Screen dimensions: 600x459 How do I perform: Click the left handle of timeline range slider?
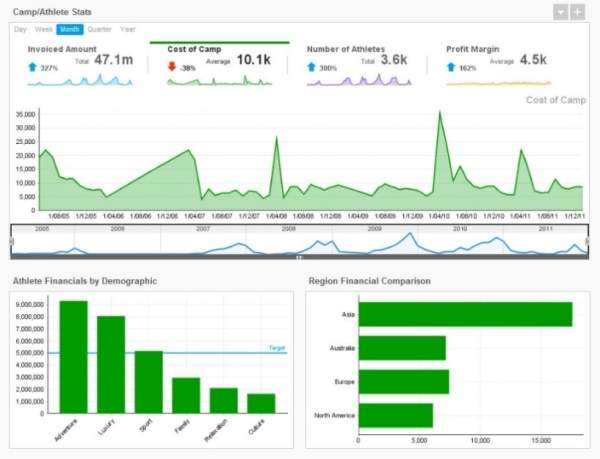[11, 241]
